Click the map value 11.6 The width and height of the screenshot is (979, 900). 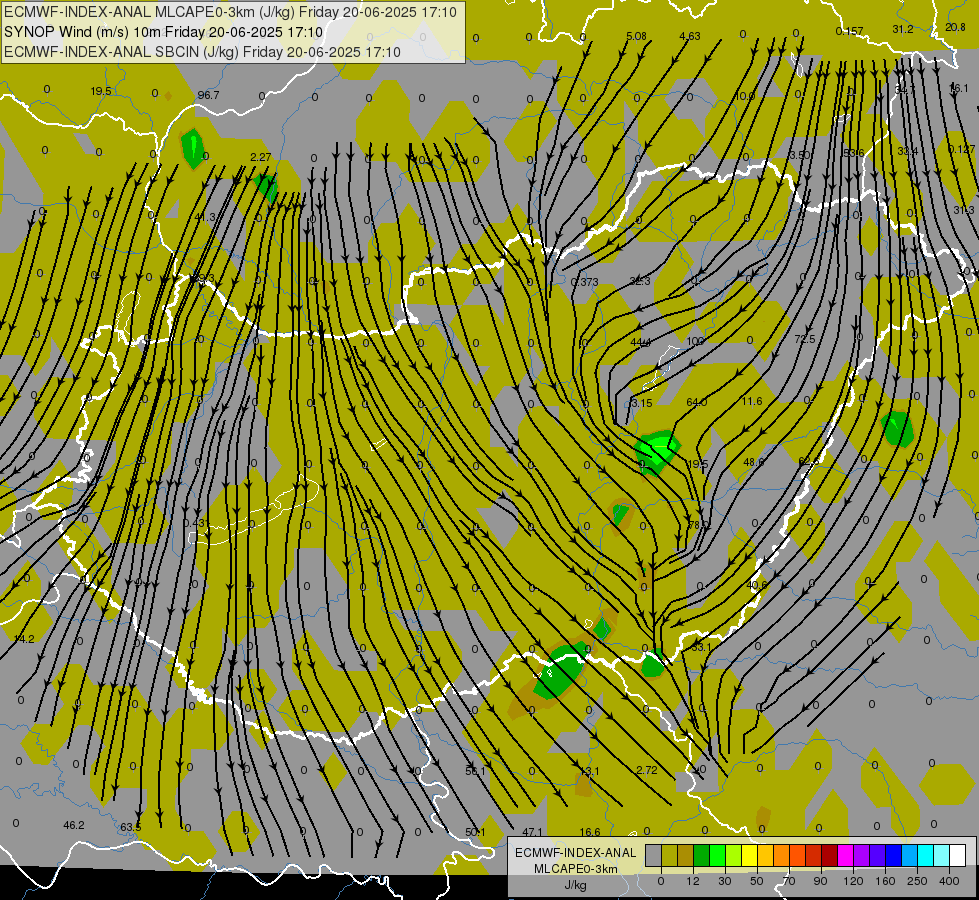[x=752, y=402]
